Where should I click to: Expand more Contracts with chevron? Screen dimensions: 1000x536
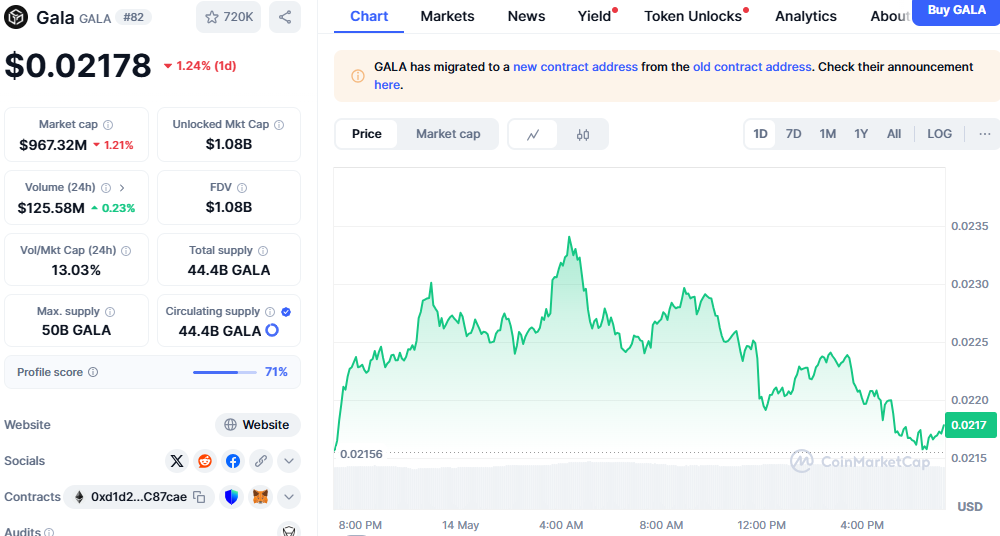[x=289, y=496]
